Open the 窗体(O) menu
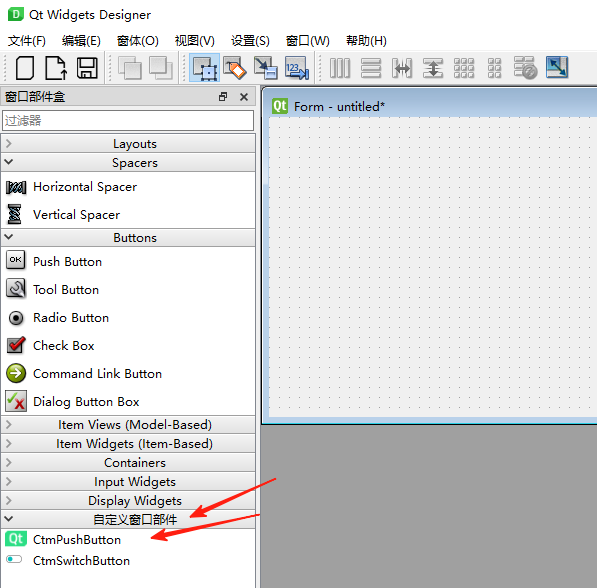The width and height of the screenshot is (597, 588). coord(137,41)
